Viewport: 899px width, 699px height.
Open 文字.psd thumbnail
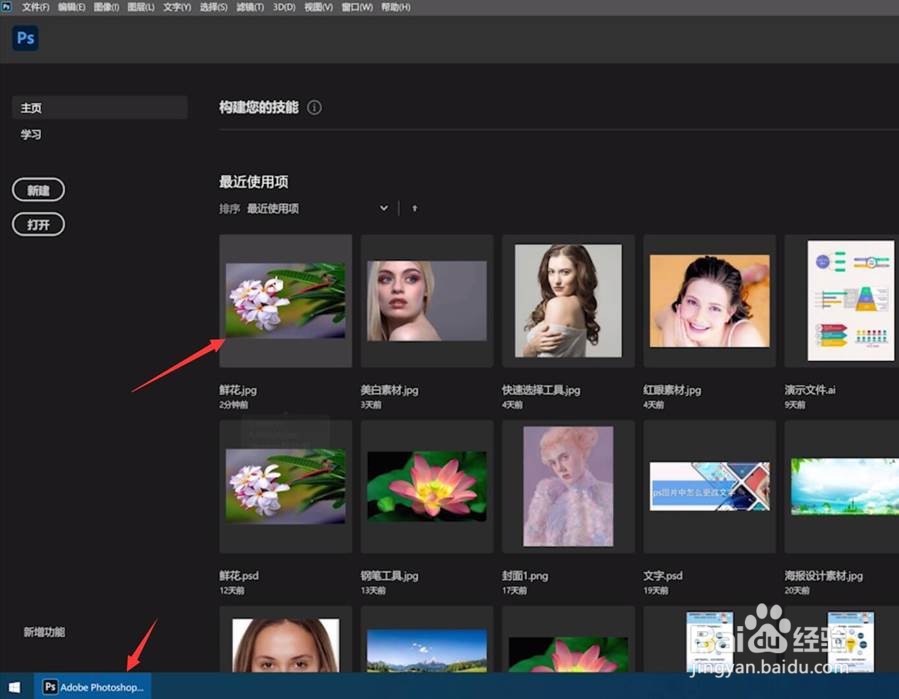[710, 486]
